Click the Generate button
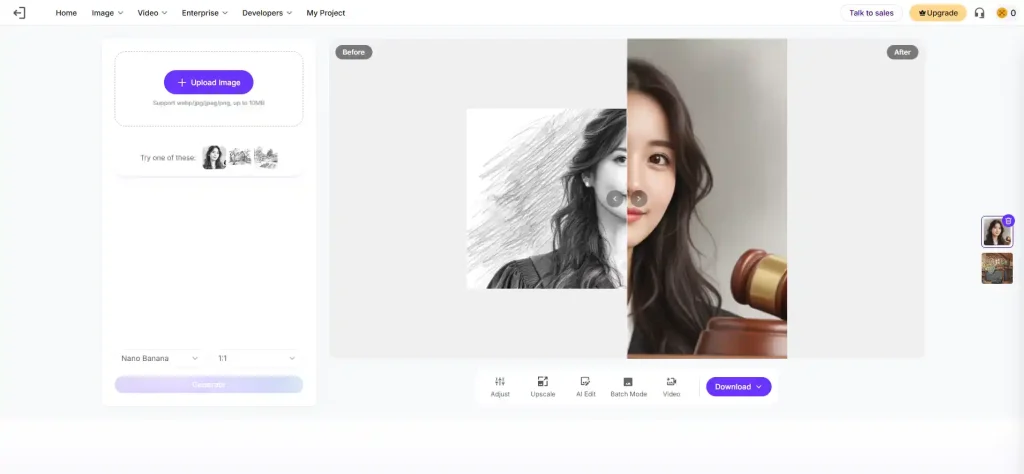Image resolution: width=1024 pixels, height=474 pixels. (x=209, y=385)
